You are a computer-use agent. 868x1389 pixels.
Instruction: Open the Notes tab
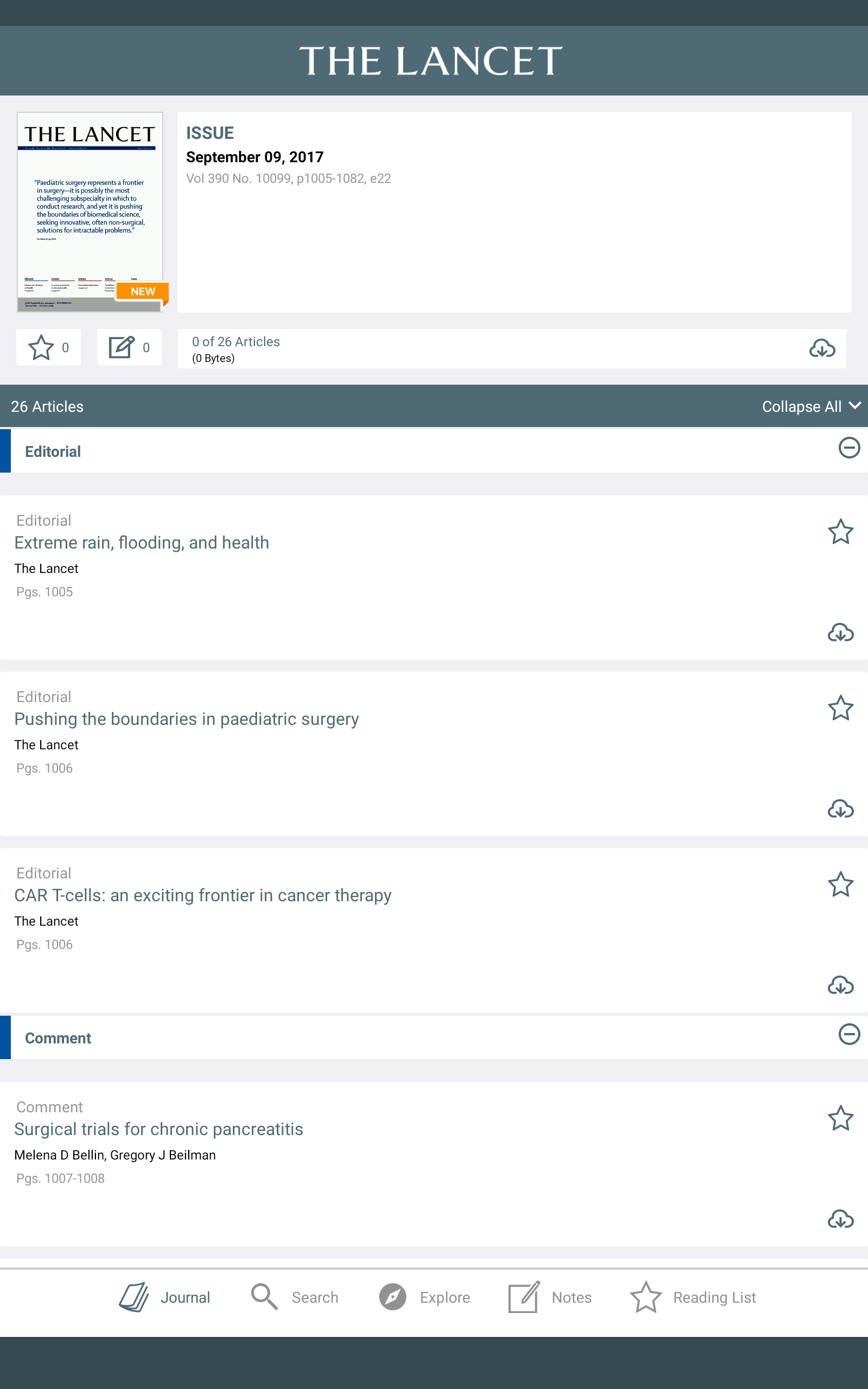point(550,1297)
